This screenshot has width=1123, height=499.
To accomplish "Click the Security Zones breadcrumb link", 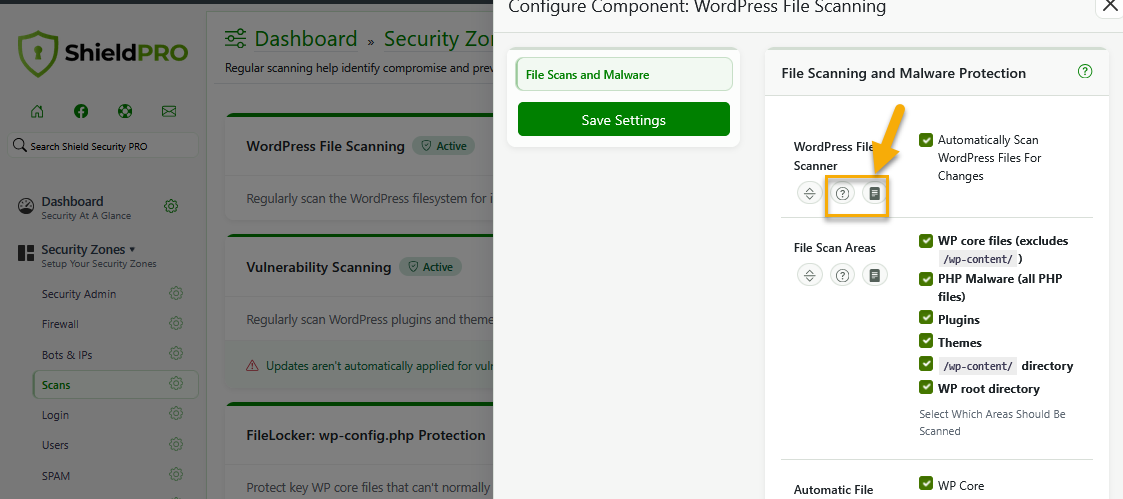I will 438,38.
